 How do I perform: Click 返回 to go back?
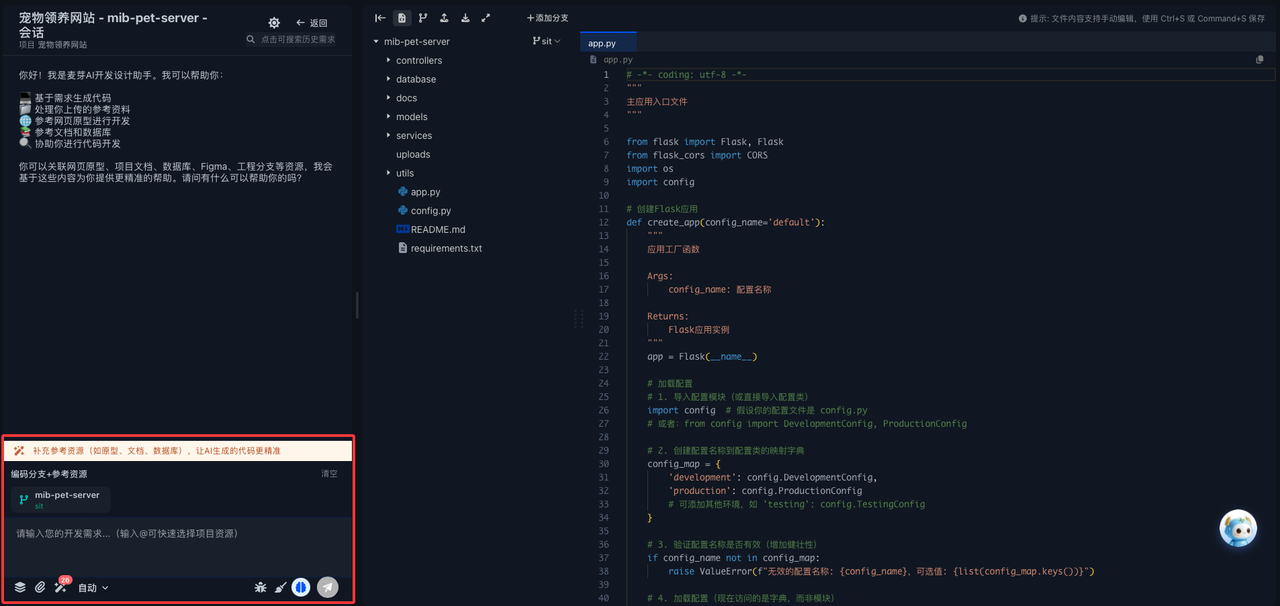[312, 23]
